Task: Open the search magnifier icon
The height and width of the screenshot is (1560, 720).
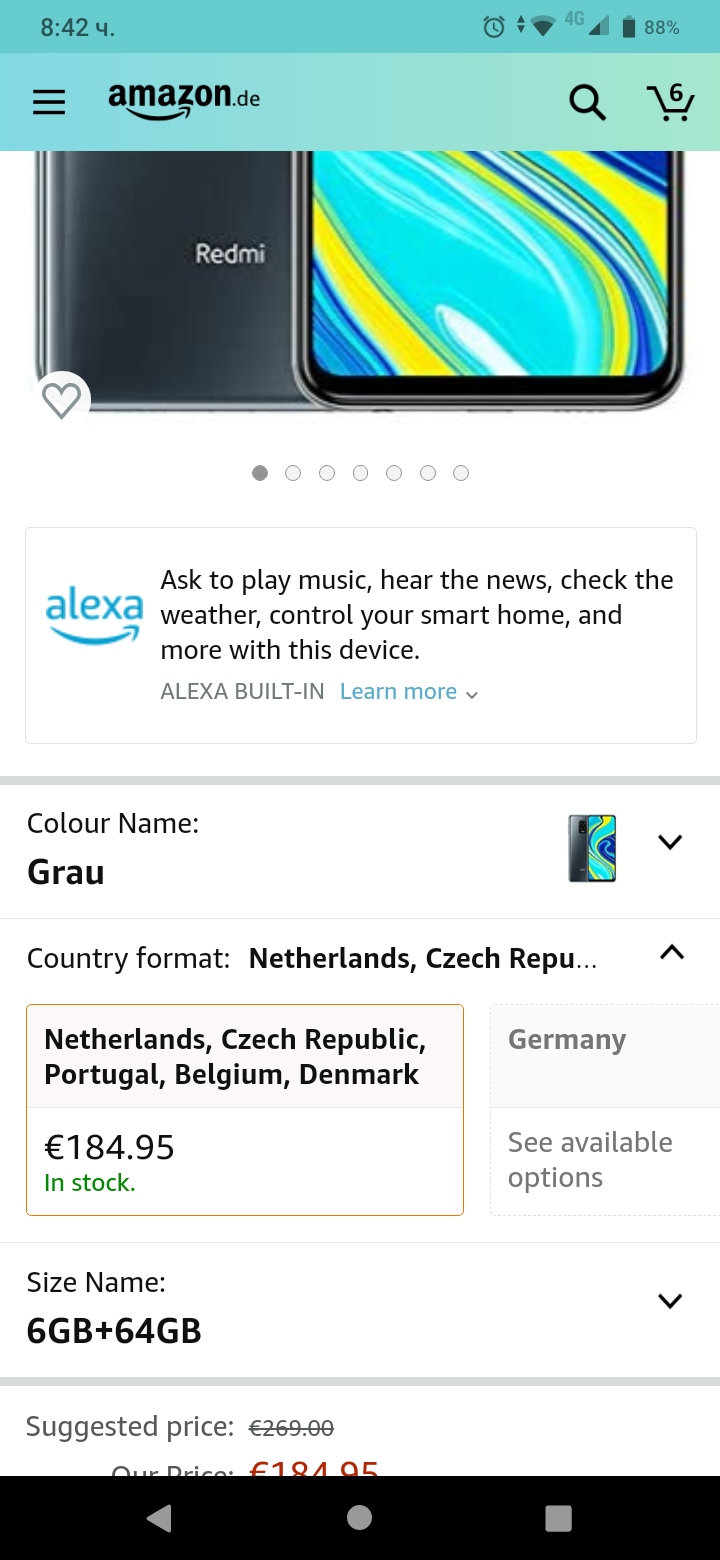Action: point(587,102)
